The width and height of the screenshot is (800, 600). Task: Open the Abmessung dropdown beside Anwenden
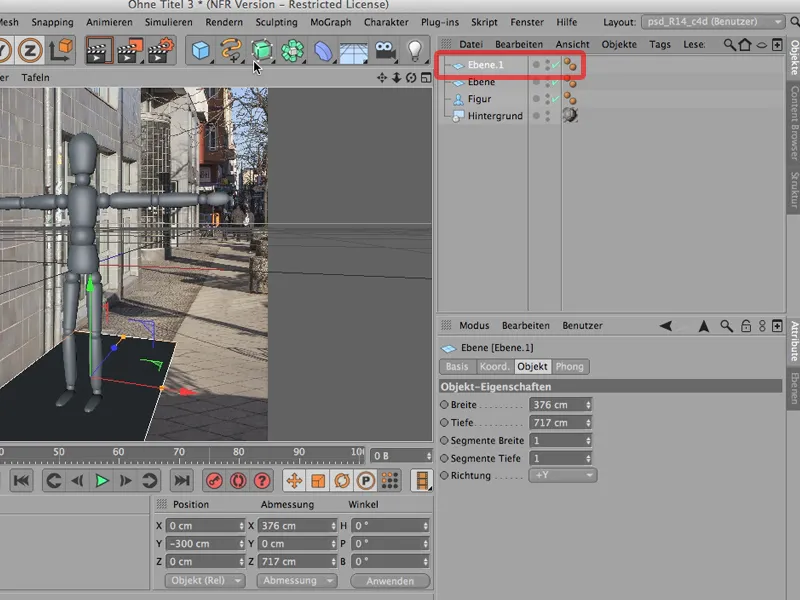296,581
